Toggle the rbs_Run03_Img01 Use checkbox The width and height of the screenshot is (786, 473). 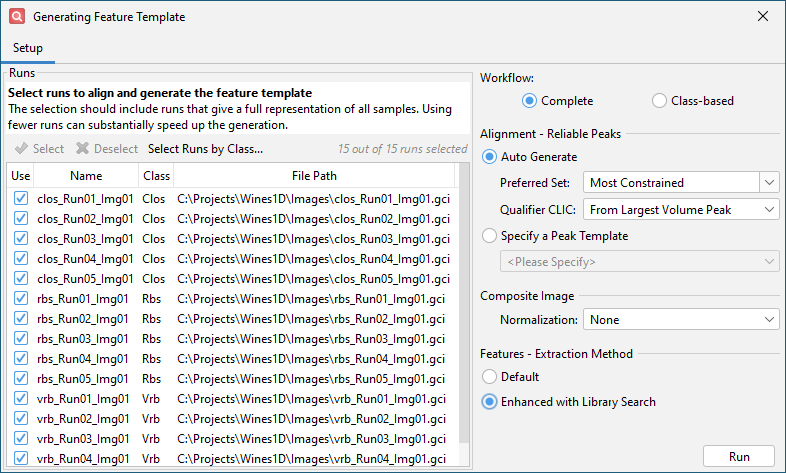(21, 339)
